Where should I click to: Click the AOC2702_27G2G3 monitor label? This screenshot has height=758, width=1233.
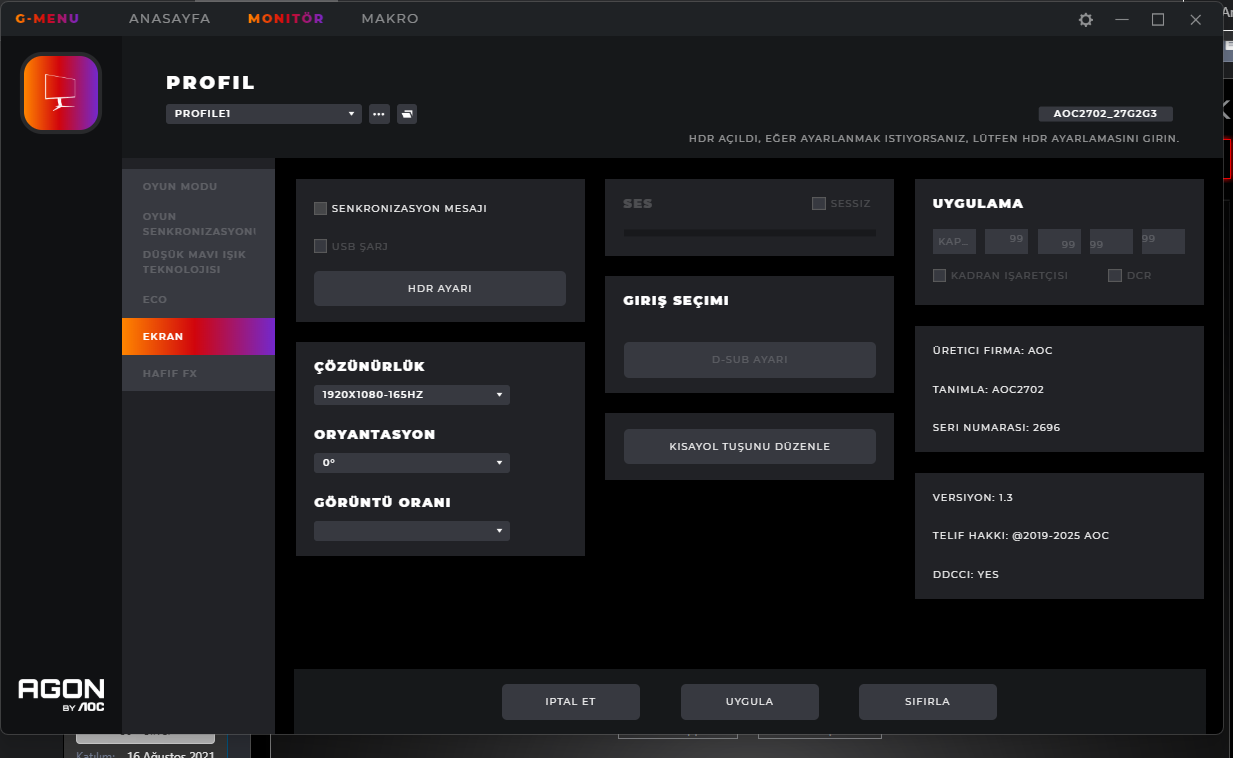click(1105, 114)
